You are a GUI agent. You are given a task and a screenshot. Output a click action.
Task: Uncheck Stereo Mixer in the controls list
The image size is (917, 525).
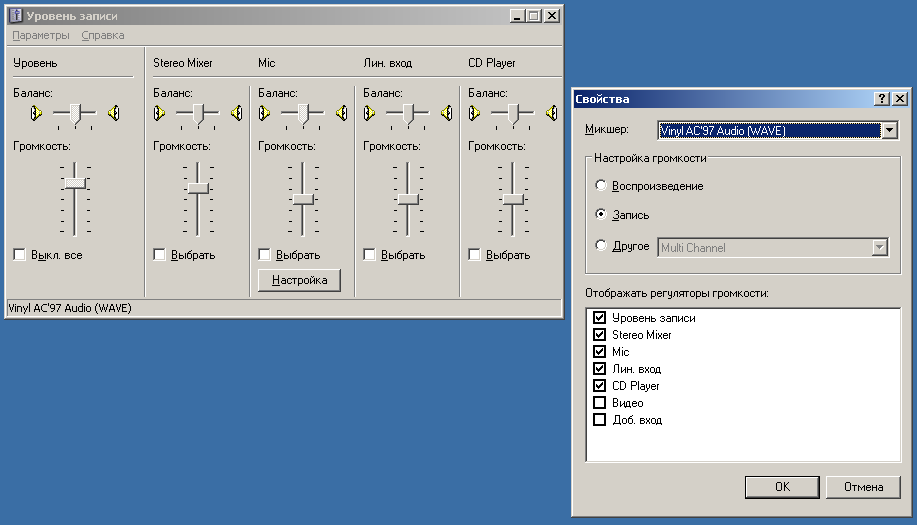600,335
